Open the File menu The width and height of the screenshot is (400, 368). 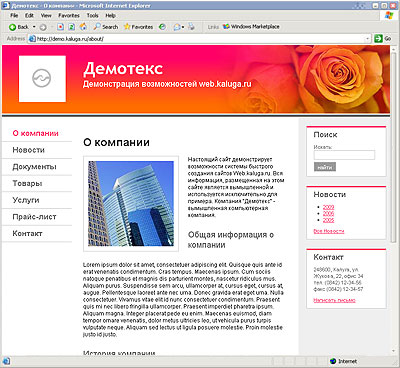[x=14, y=15]
